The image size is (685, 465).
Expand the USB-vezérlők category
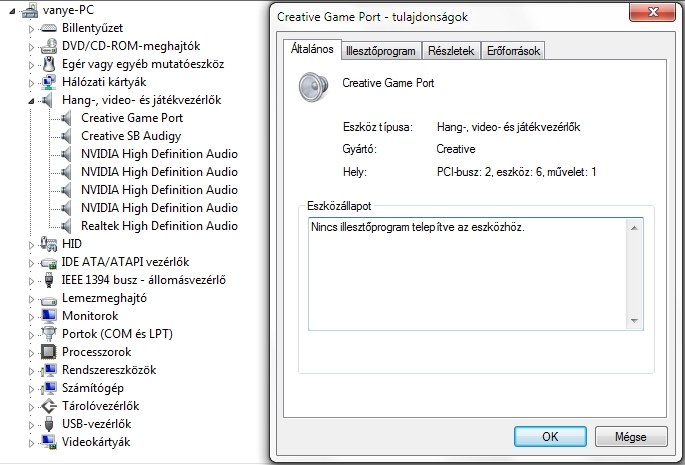pos(31,425)
